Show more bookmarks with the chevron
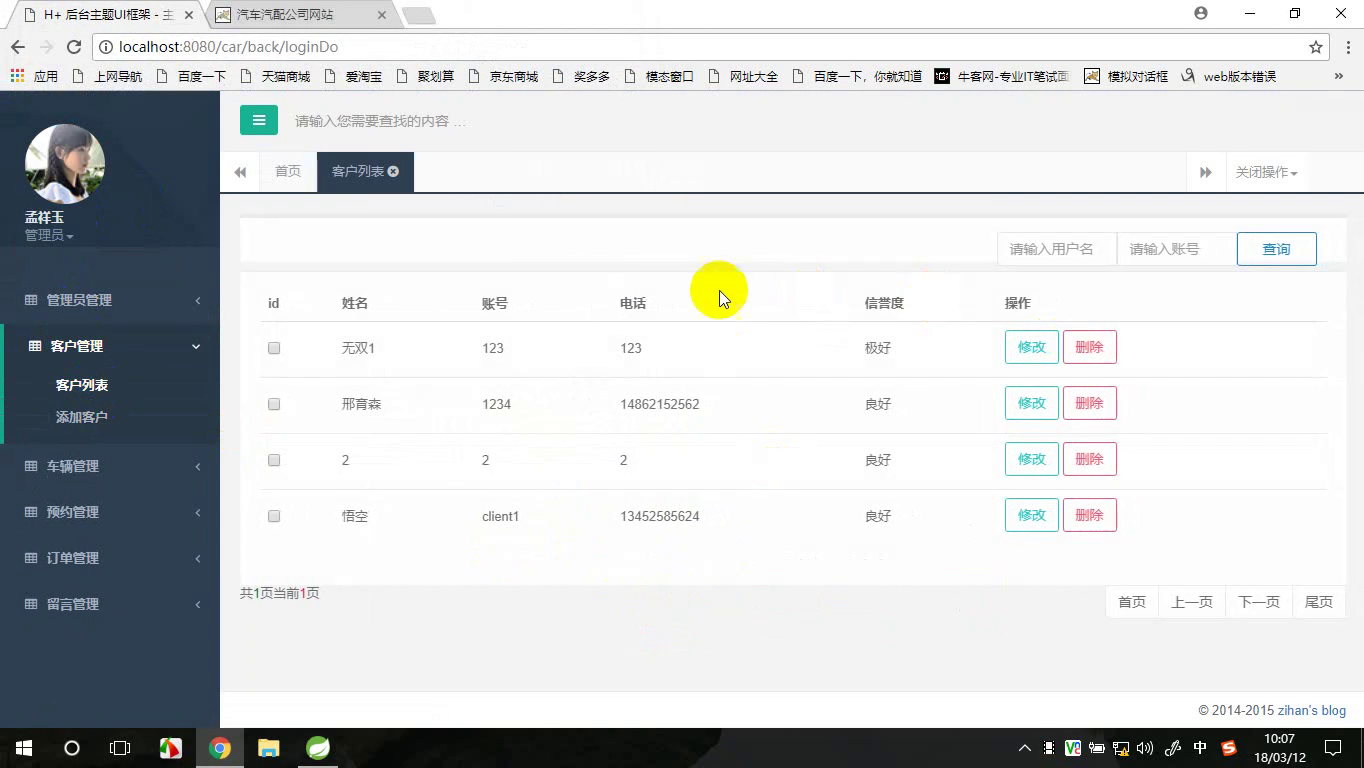 [x=1339, y=76]
